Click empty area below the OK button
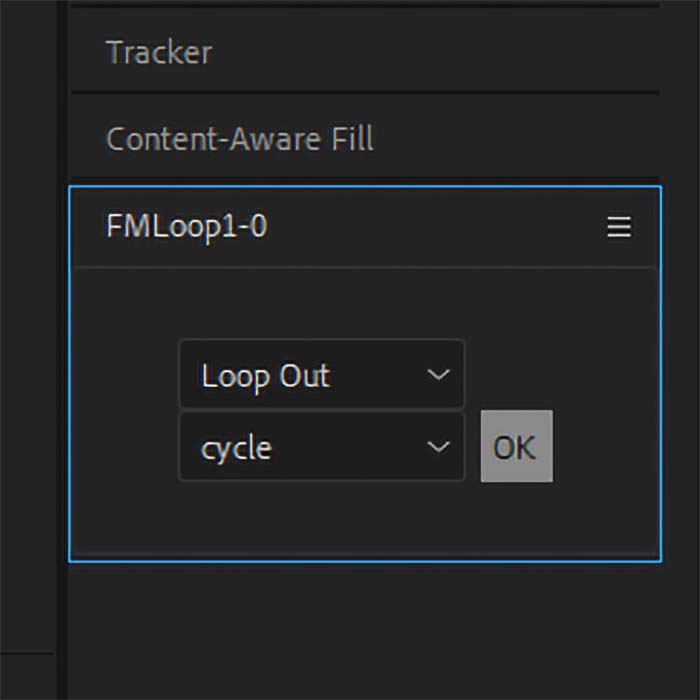 point(516,515)
